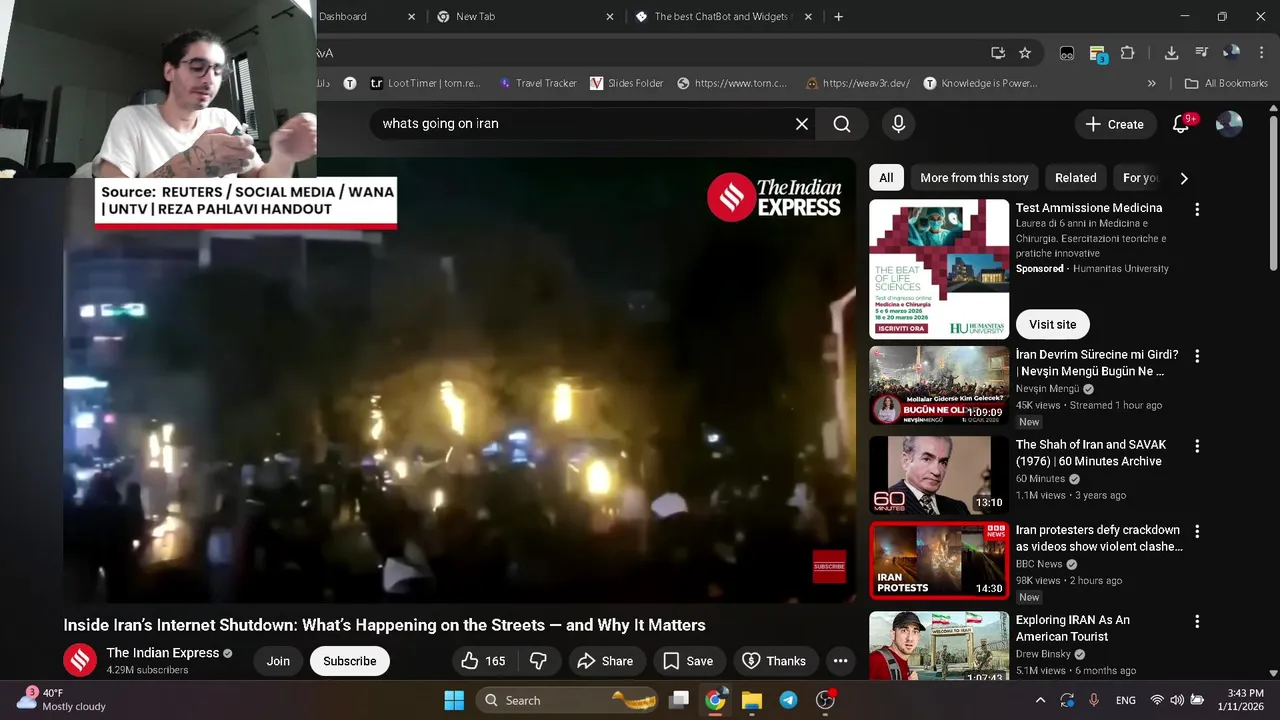The width and height of the screenshot is (1280, 720).
Task: Switch to the New Tab browser tab
Action: click(526, 16)
